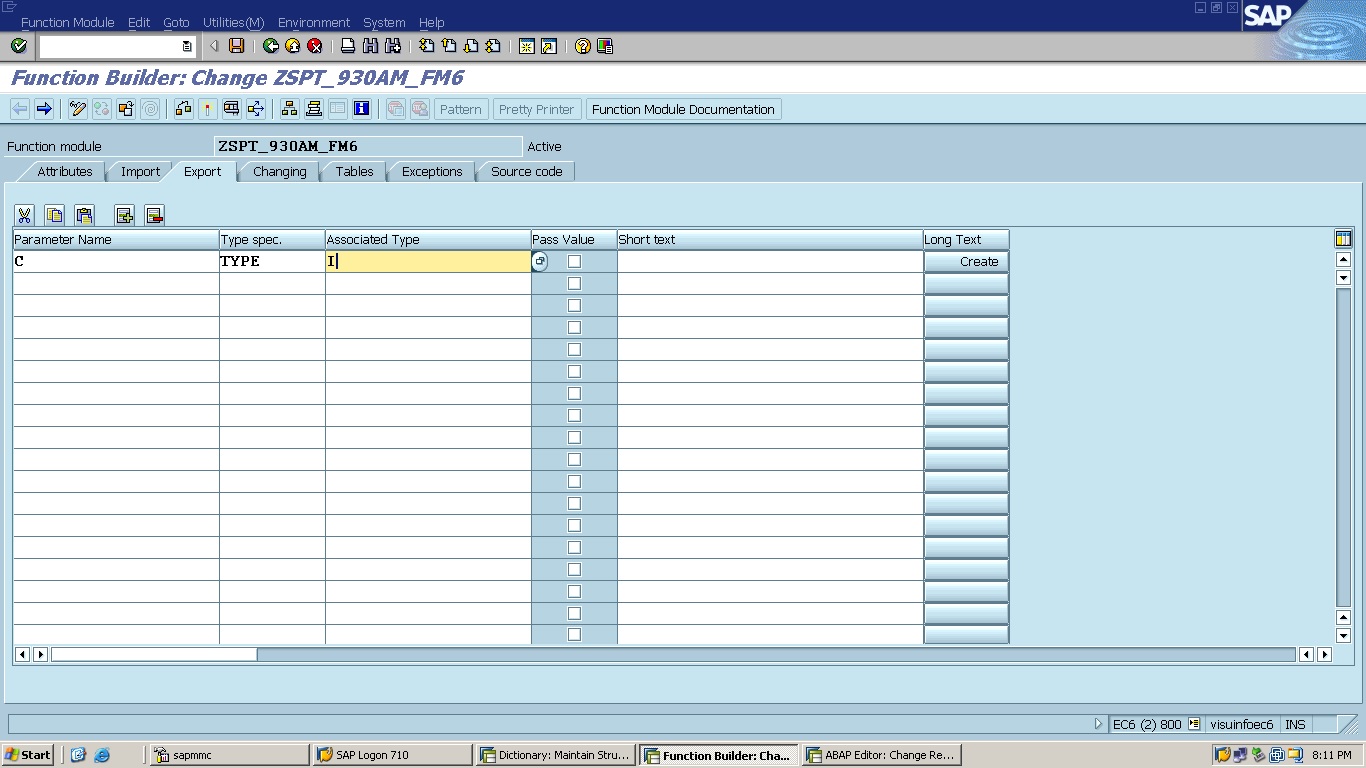Open the blue information icon
Viewport: 1366px width, 768px height.
click(362, 109)
